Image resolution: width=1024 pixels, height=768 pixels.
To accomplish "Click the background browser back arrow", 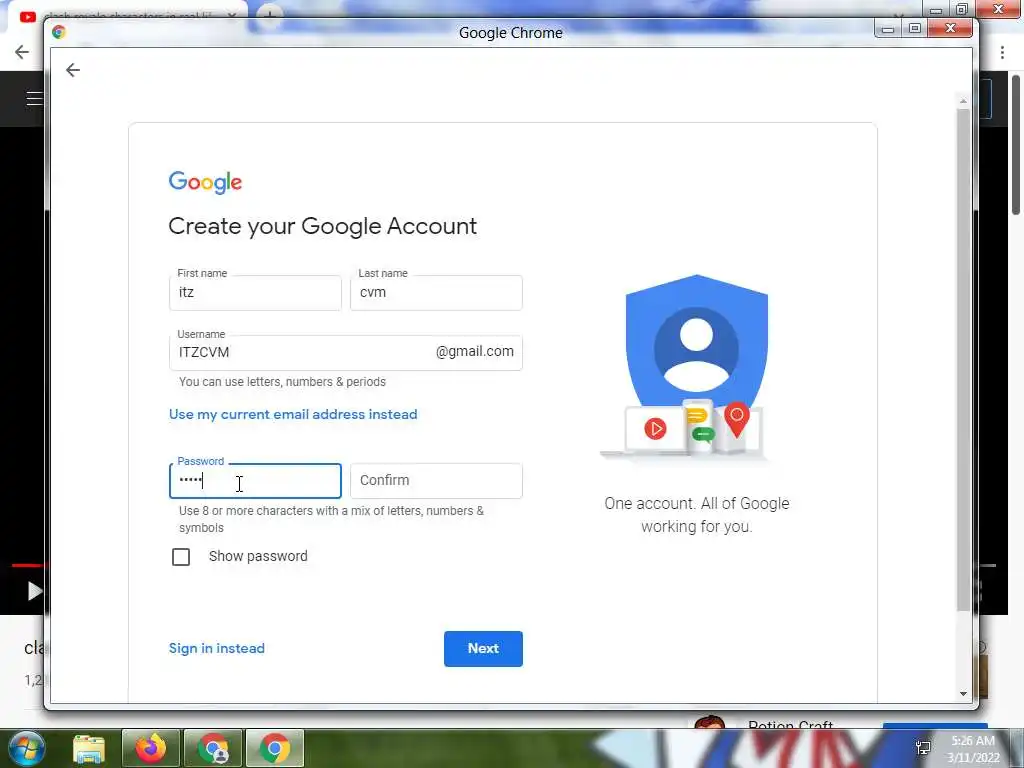I will coord(22,52).
